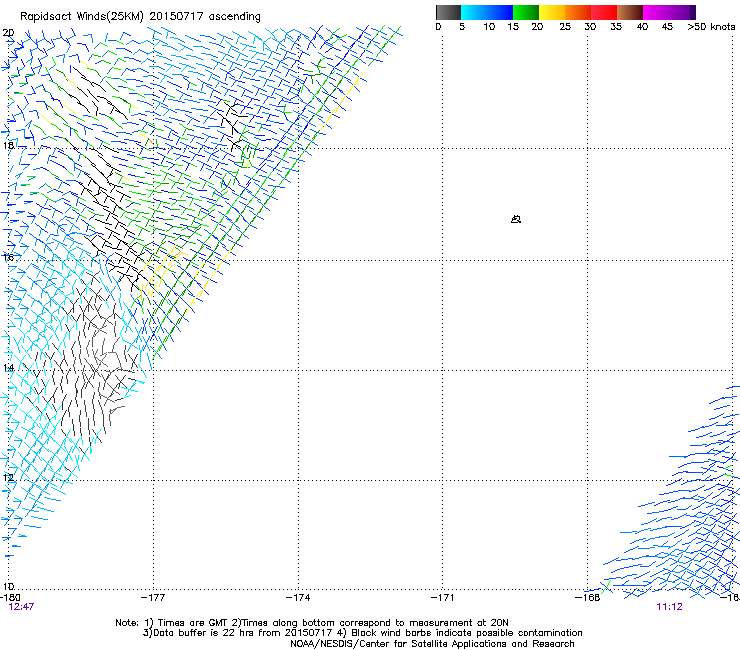Click legend tick label 40
Viewport: 740px width, 650px height.
(642, 27)
